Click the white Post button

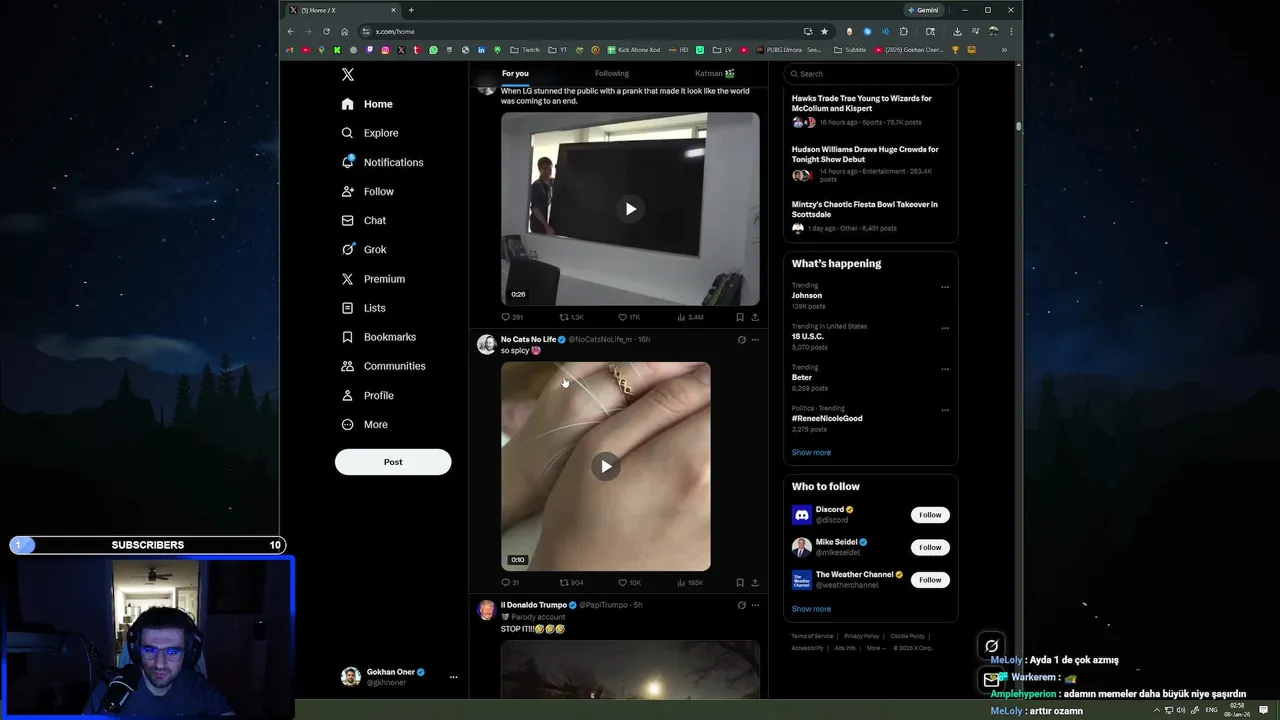[393, 462]
